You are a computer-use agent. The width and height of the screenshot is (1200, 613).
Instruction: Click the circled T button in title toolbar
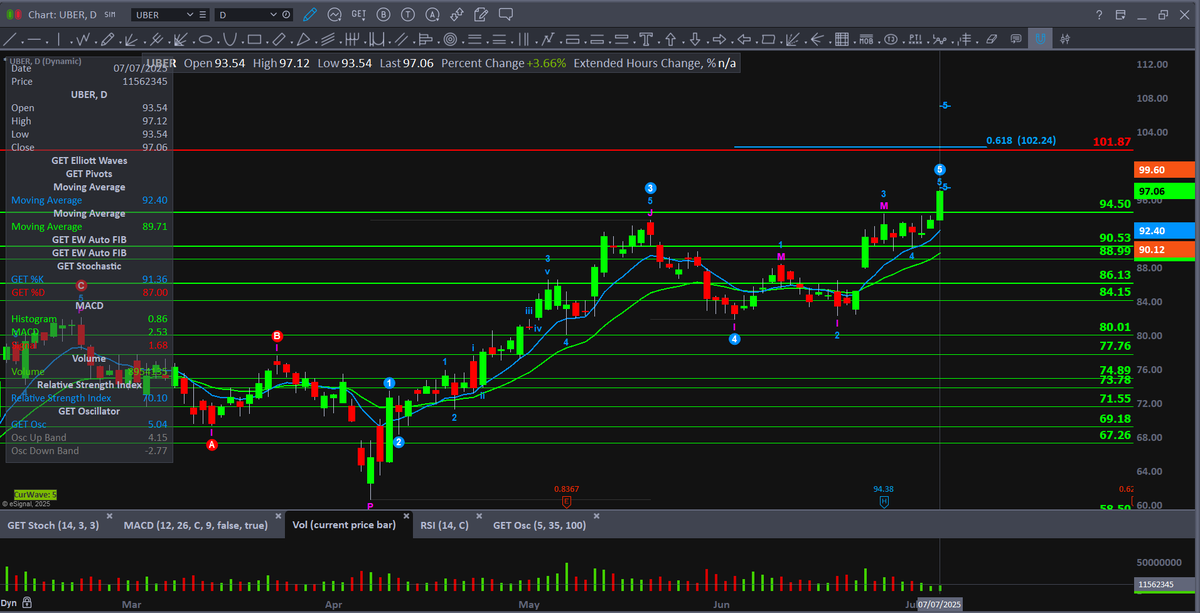408,14
